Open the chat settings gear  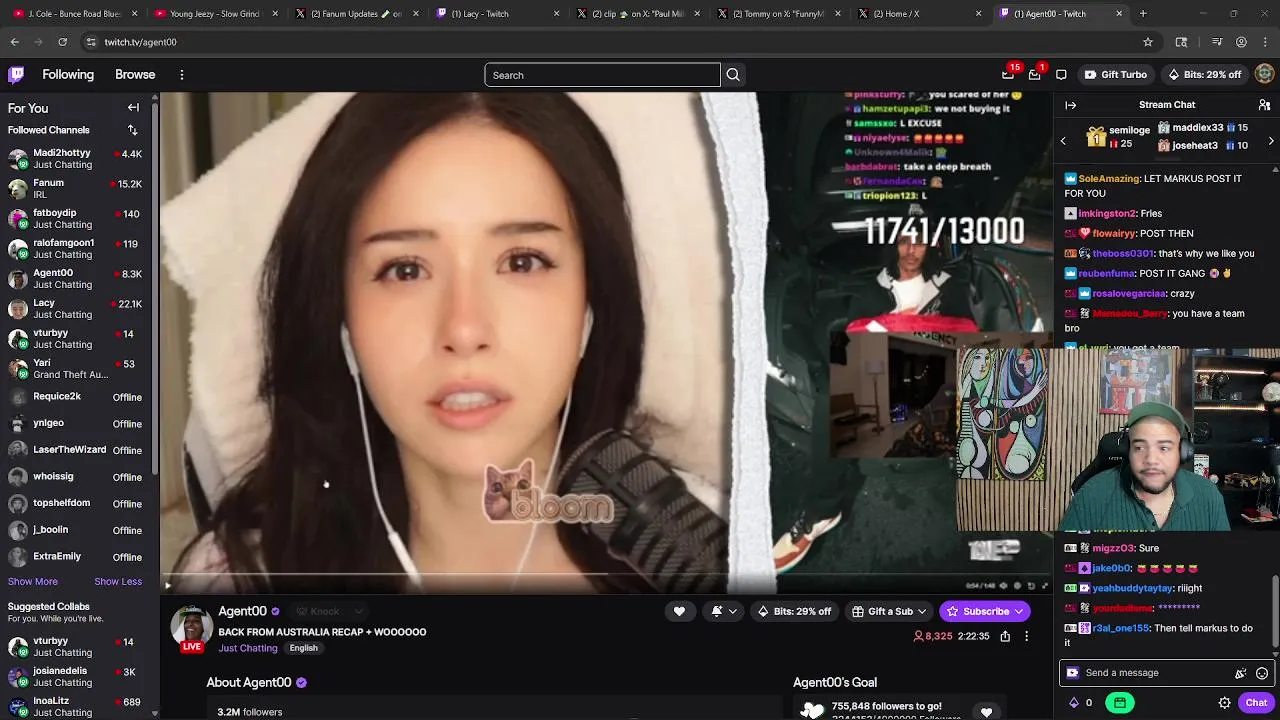click(1224, 703)
